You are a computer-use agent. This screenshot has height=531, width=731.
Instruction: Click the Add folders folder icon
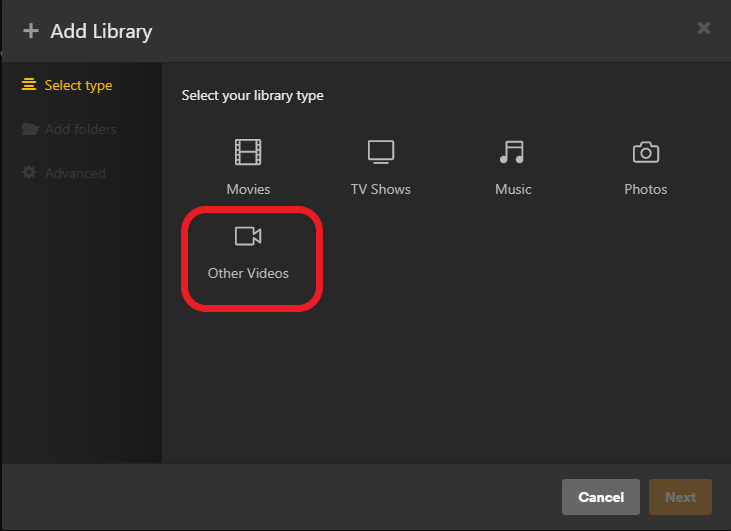click(x=30, y=129)
